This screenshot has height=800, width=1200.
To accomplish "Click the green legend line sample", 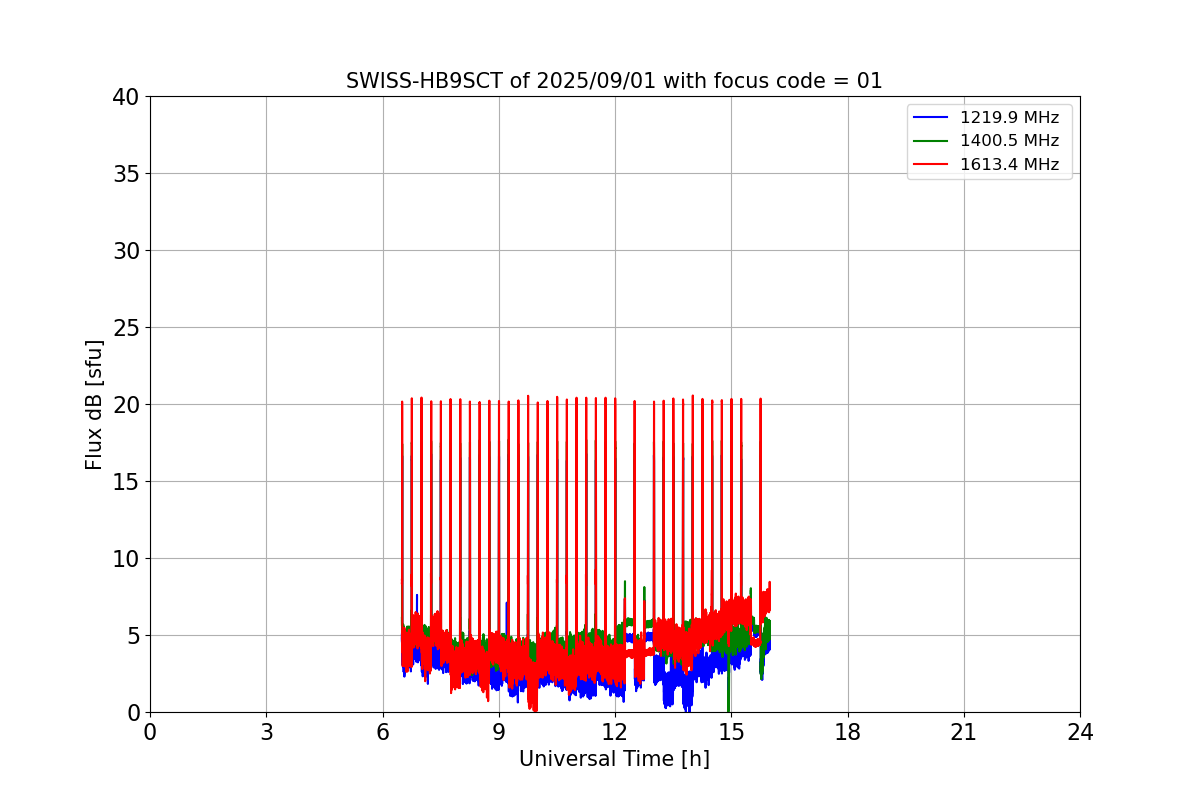I will click(931, 141).
